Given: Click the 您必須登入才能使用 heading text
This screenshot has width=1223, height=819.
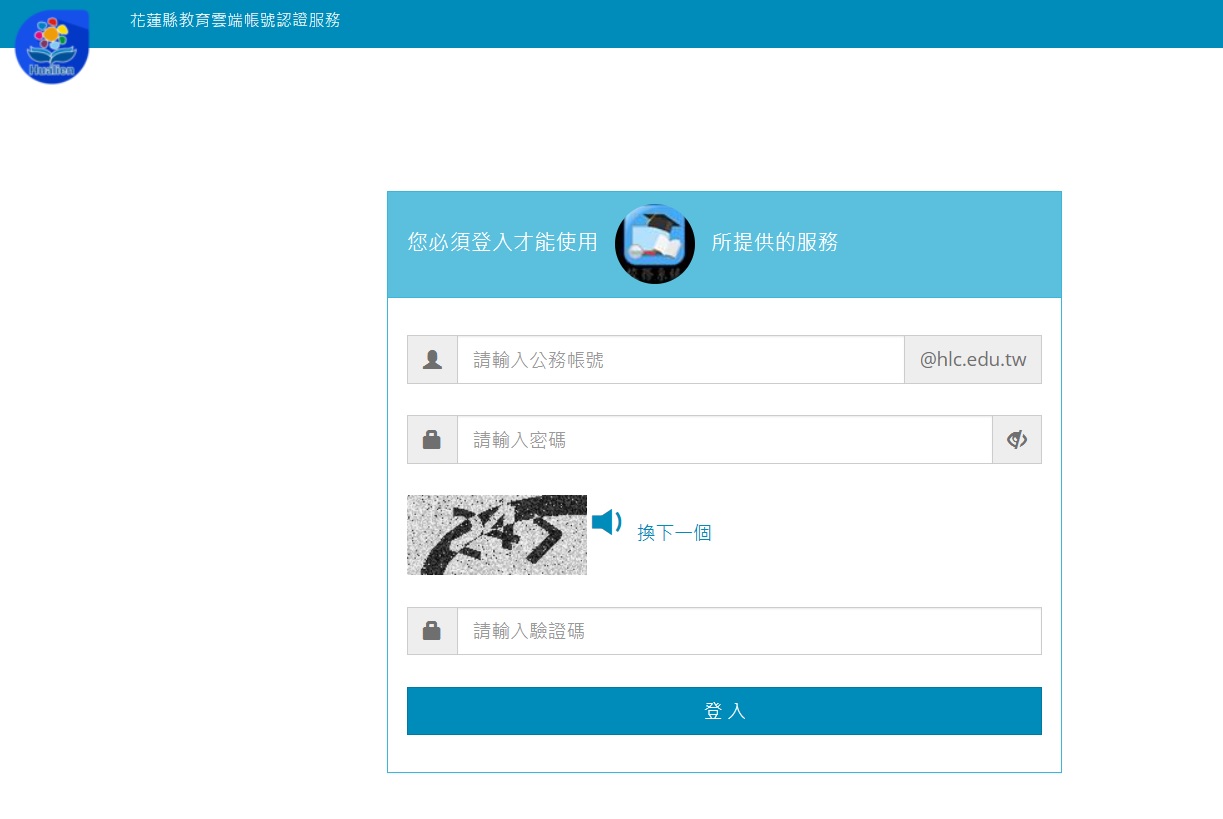Looking at the screenshot, I should 502,242.
